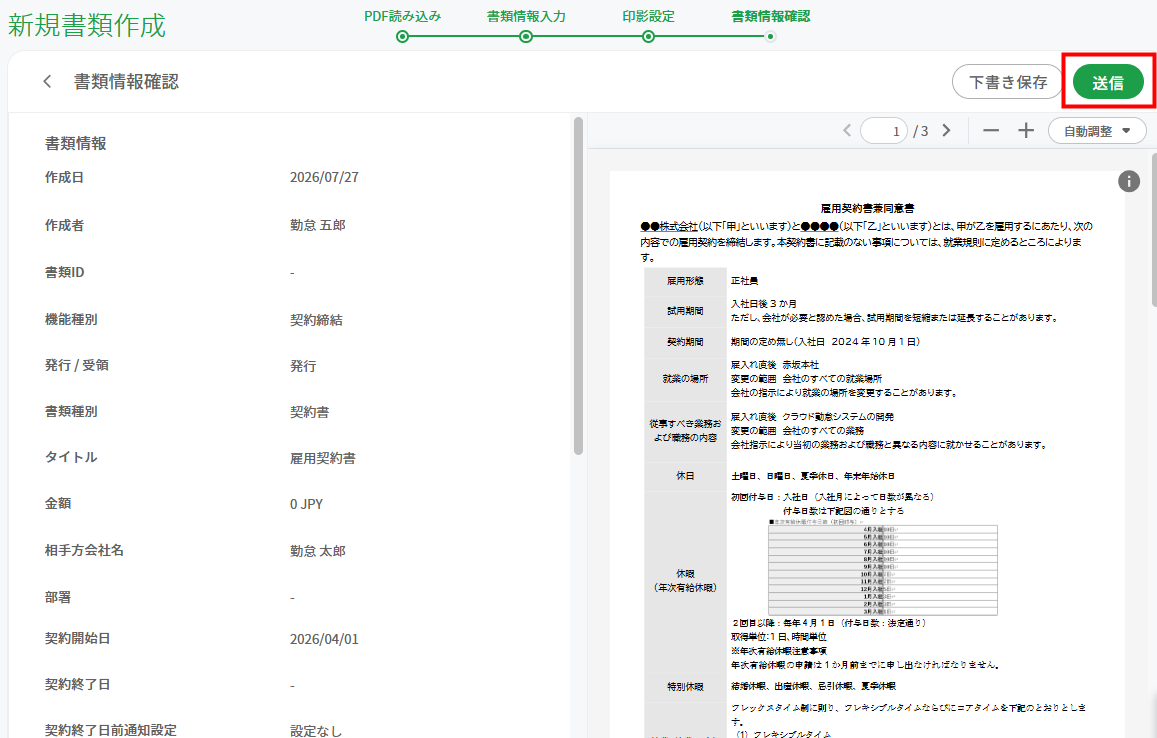Click the 送信 button
1157x738 pixels.
tap(1108, 82)
